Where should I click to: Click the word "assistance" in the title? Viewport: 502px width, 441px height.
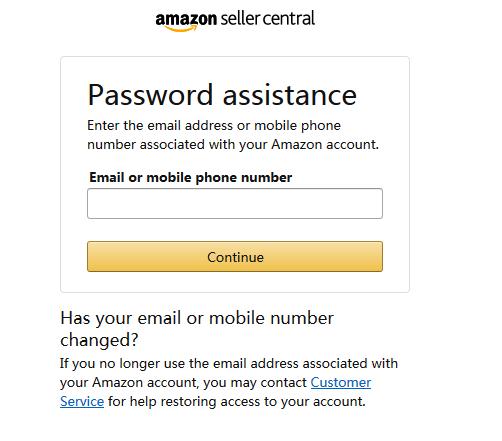pos(290,95)
